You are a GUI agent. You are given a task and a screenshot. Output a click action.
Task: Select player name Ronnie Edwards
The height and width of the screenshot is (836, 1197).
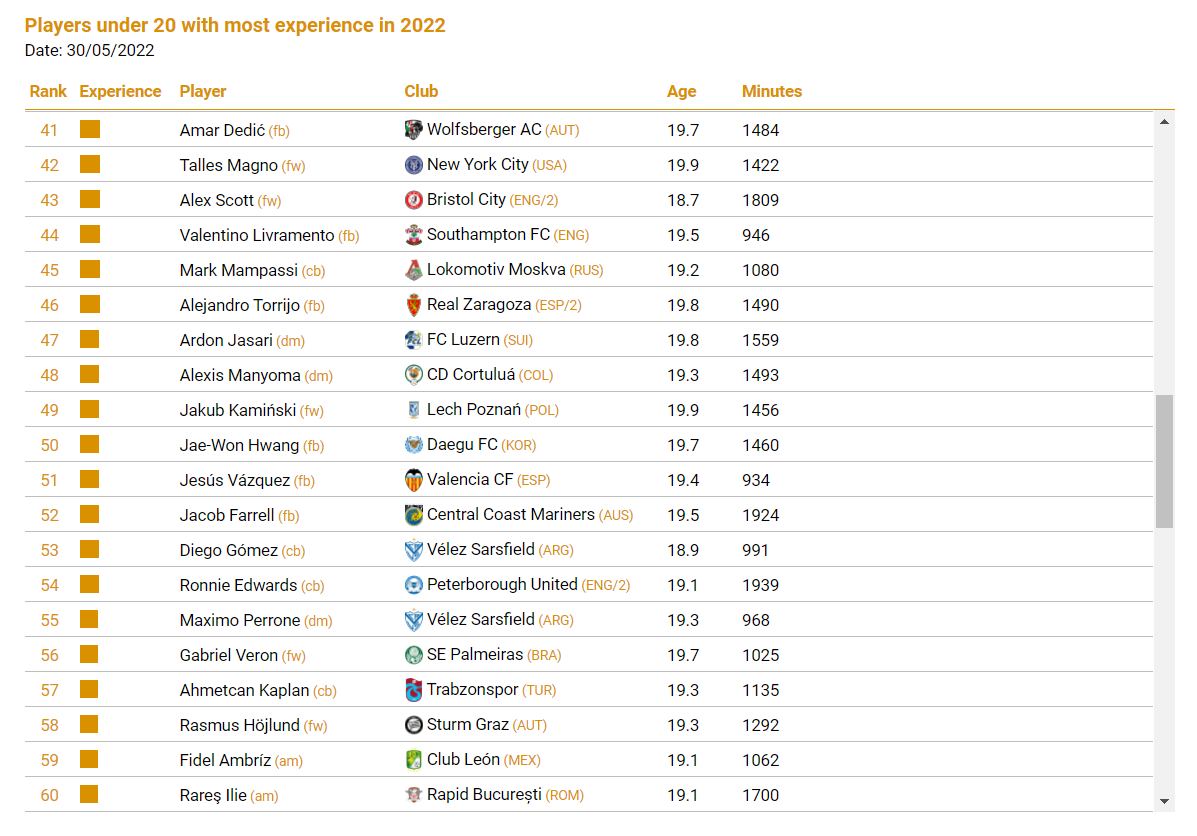pos(238,586)
